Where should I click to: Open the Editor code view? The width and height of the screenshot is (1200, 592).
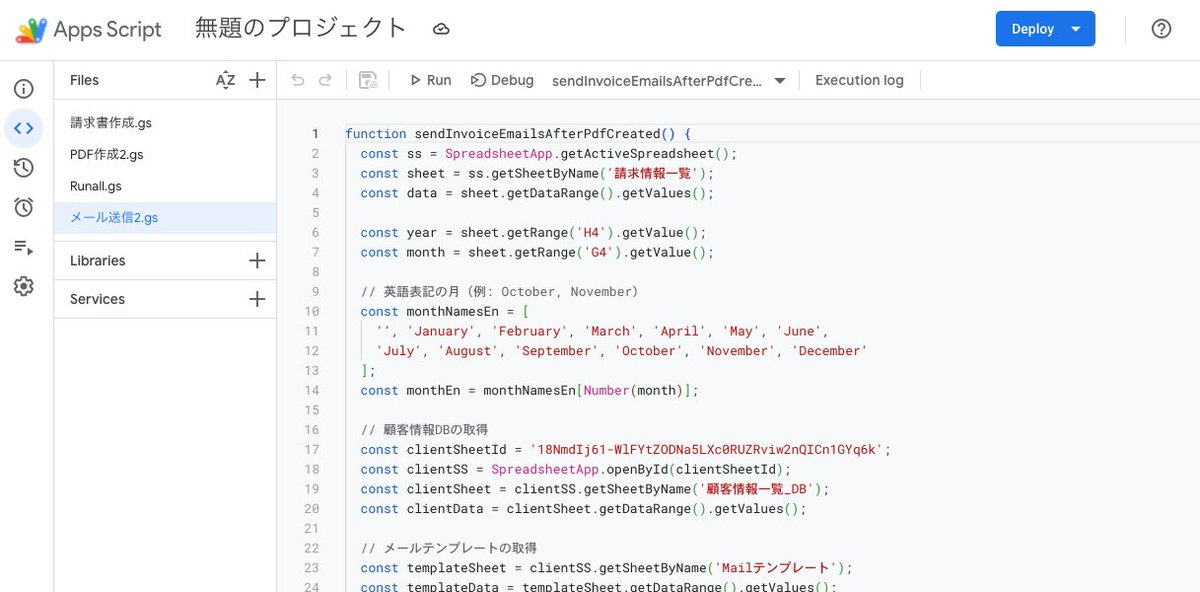tap(23, 128)
